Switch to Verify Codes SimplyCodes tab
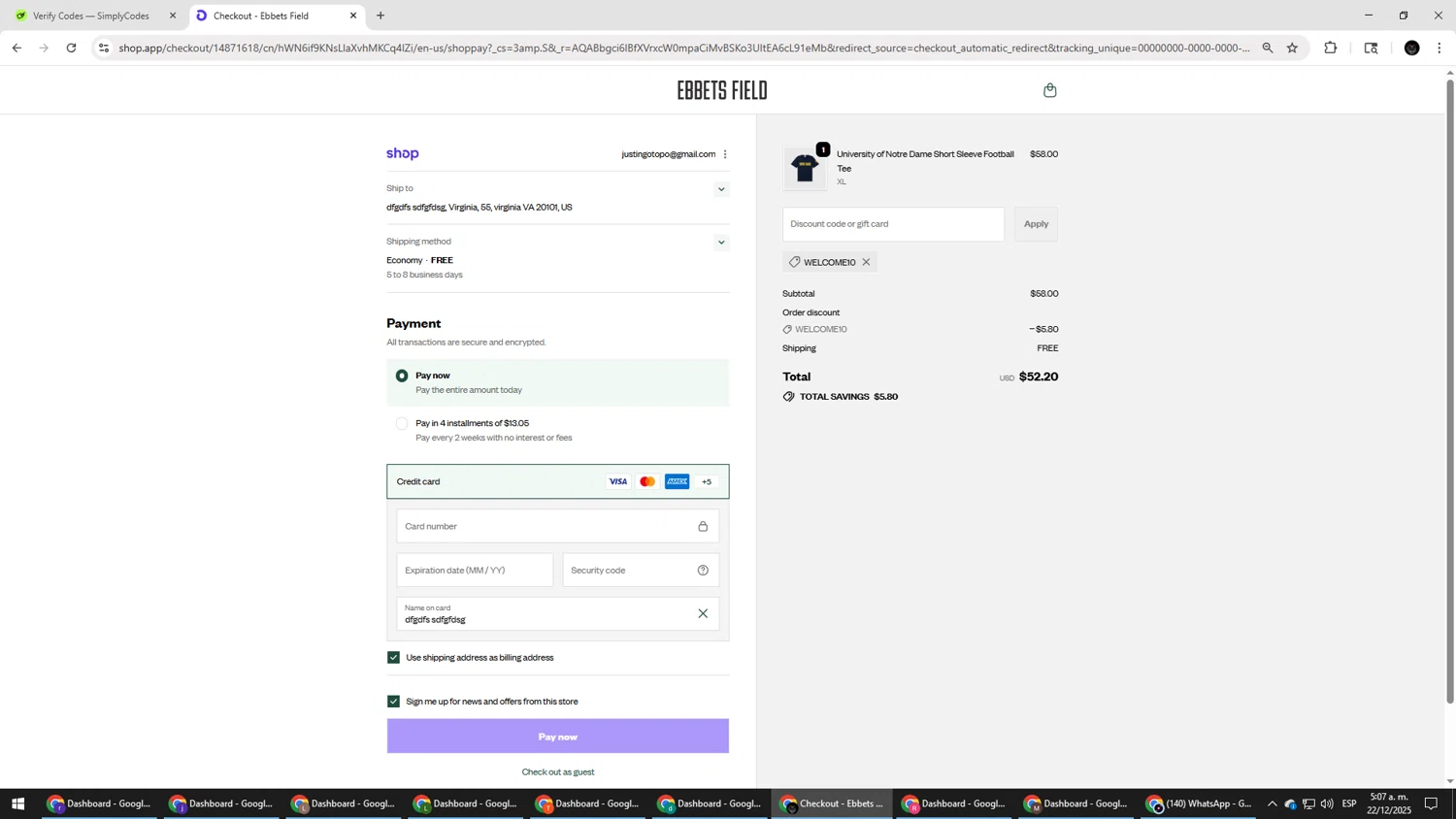Image resolution: width=1456 pixels, height=819 pixels. tap(92, 16)
